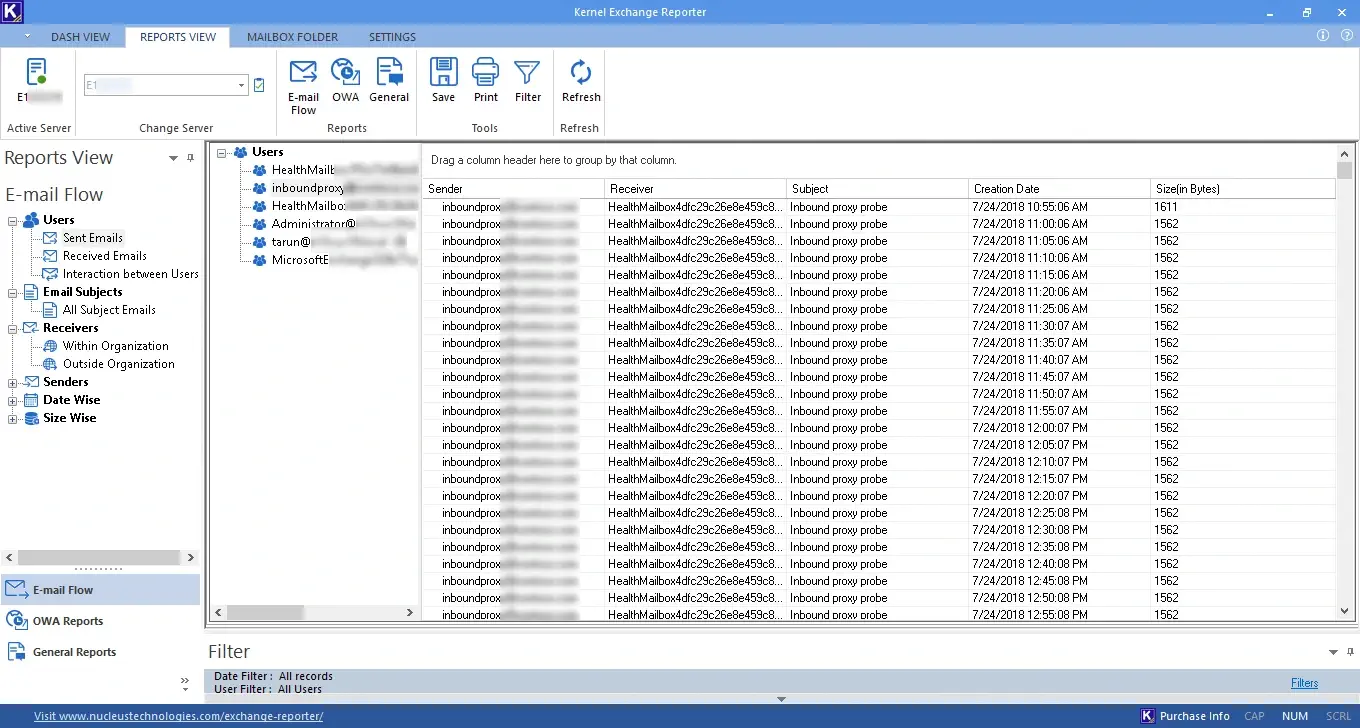The image size is (1360, 728).
Task: Click the user tree scrollbar right arrow
Action: 409,612
